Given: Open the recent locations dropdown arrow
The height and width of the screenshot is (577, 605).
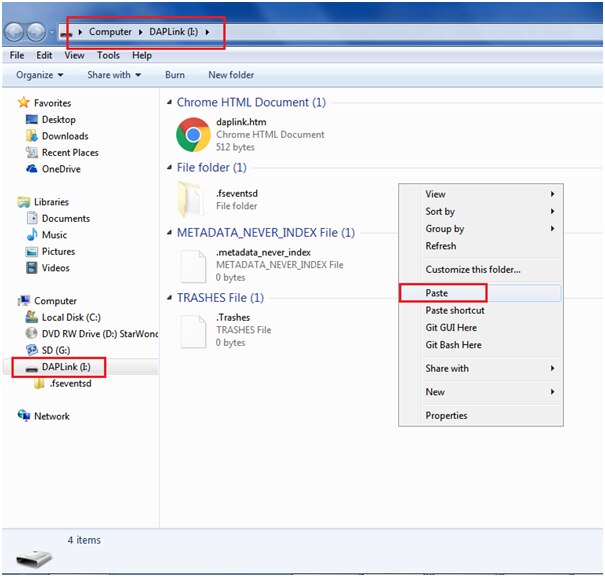Looking at the screenshot, I should [x=52, y=32].
